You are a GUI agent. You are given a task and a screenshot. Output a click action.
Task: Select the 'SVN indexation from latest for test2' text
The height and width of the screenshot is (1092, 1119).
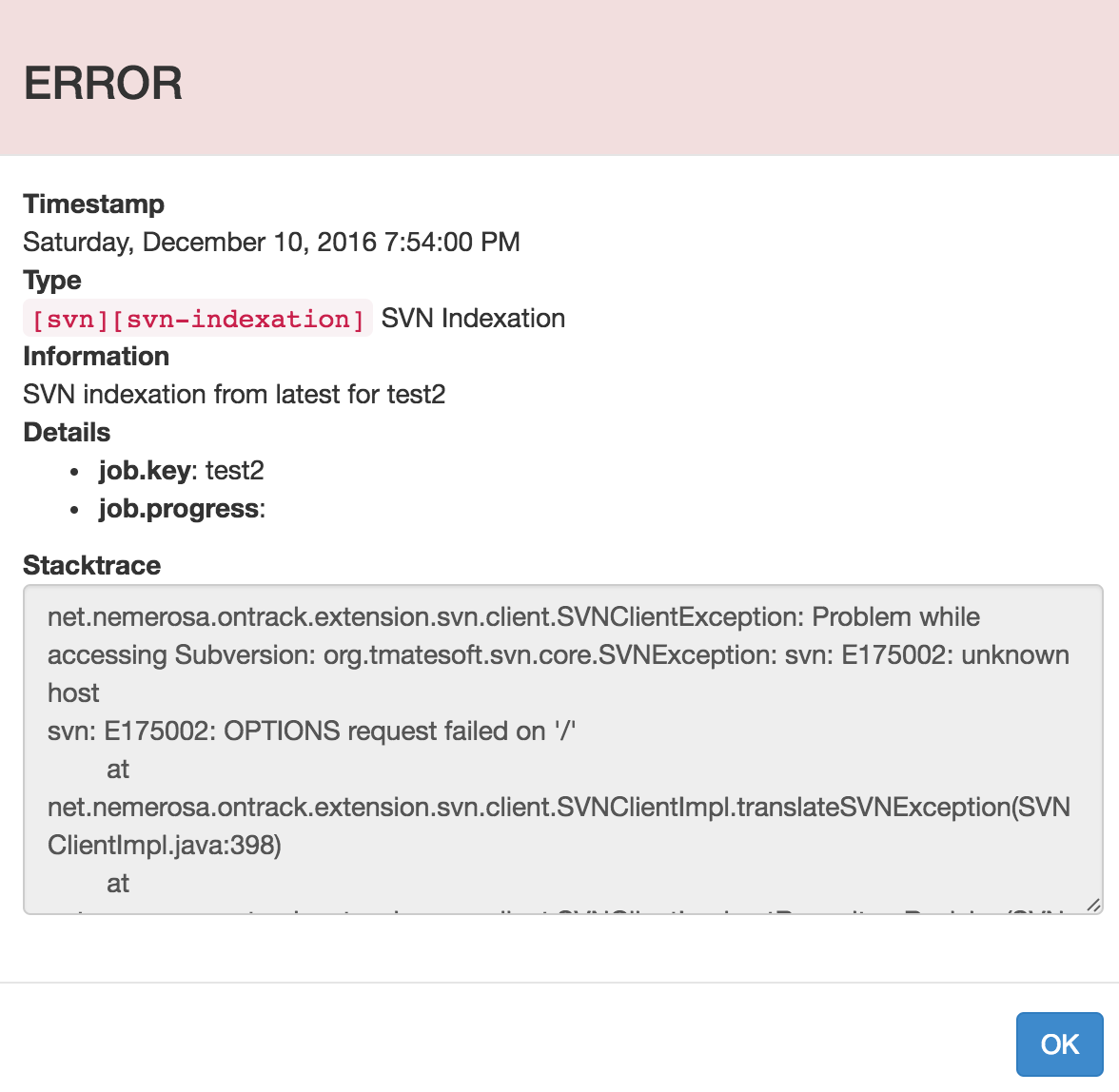pyautogui.click(x=234, y=394)
